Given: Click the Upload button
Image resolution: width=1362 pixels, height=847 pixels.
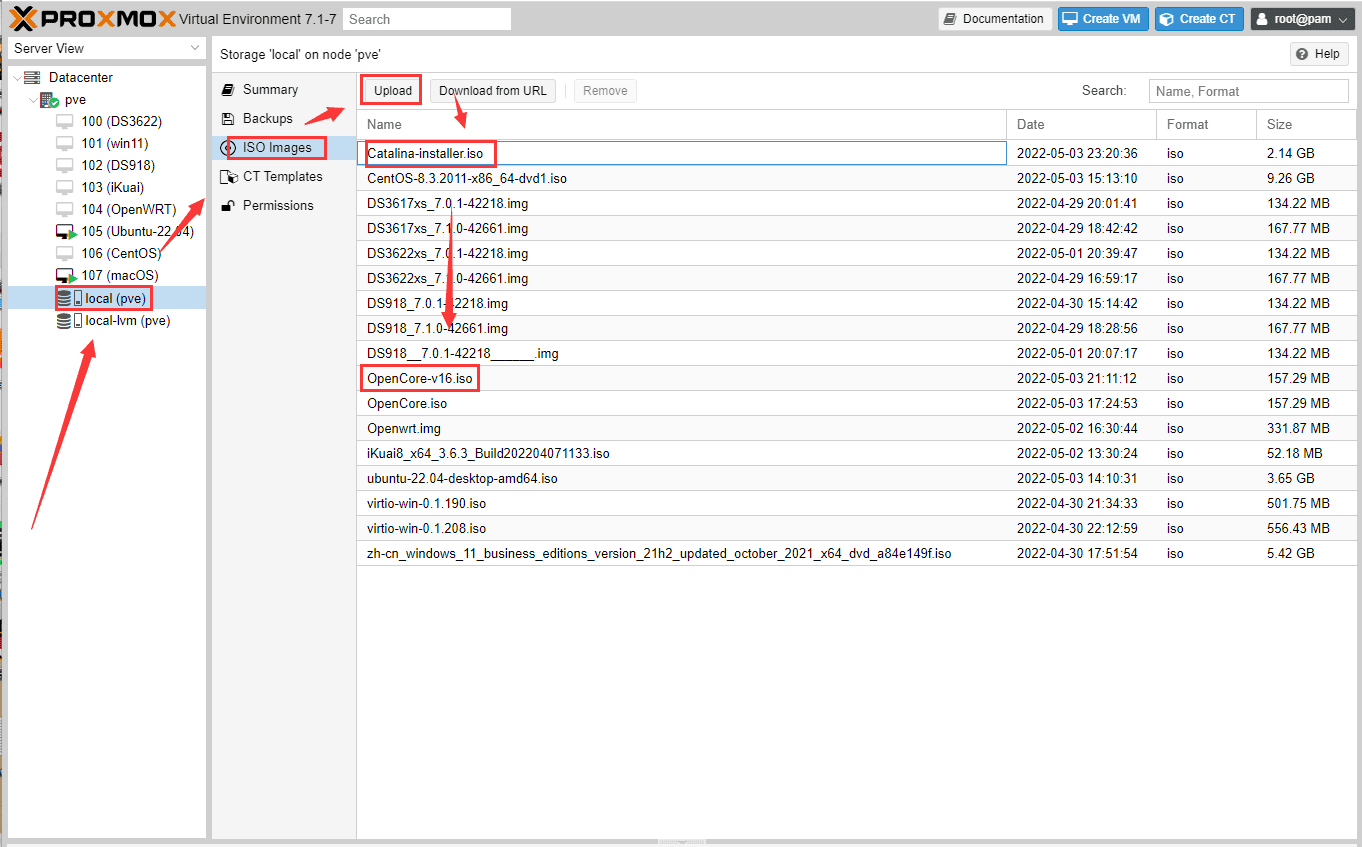Looking at the screenshot, I should pyautogui.click(x=392, y=90).
